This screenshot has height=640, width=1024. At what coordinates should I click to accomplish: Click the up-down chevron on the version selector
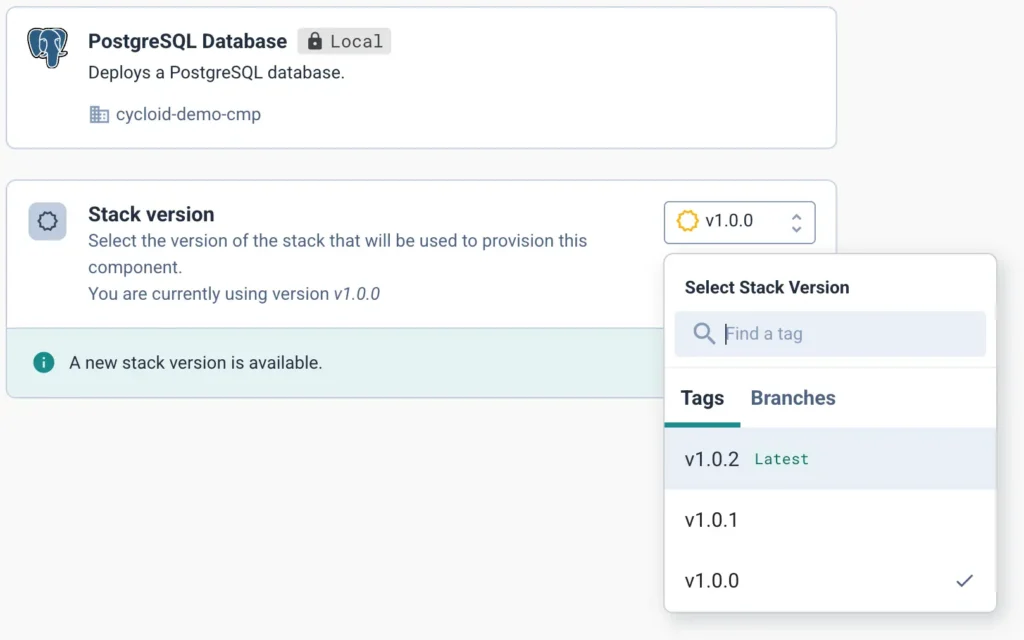(796, 222)
